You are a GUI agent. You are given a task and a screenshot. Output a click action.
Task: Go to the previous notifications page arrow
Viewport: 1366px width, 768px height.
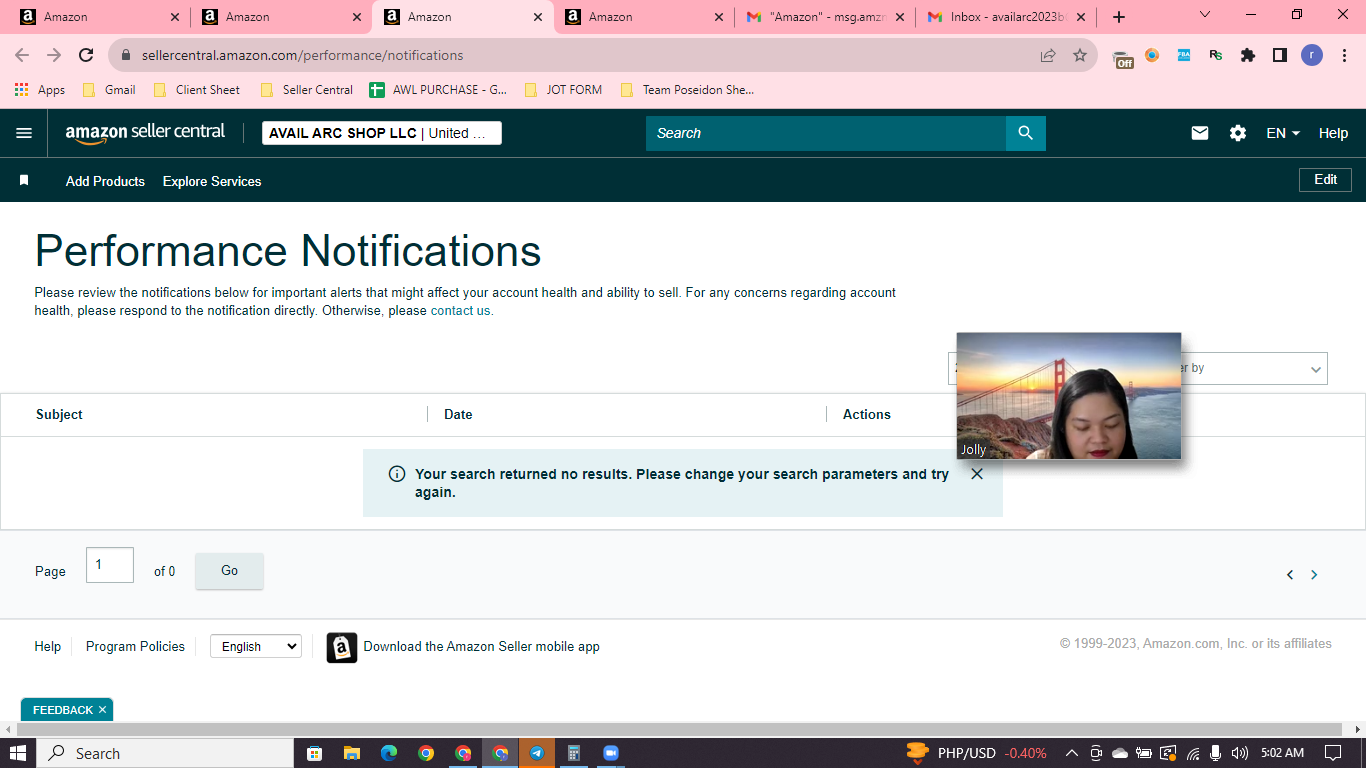click(1290, 575)
